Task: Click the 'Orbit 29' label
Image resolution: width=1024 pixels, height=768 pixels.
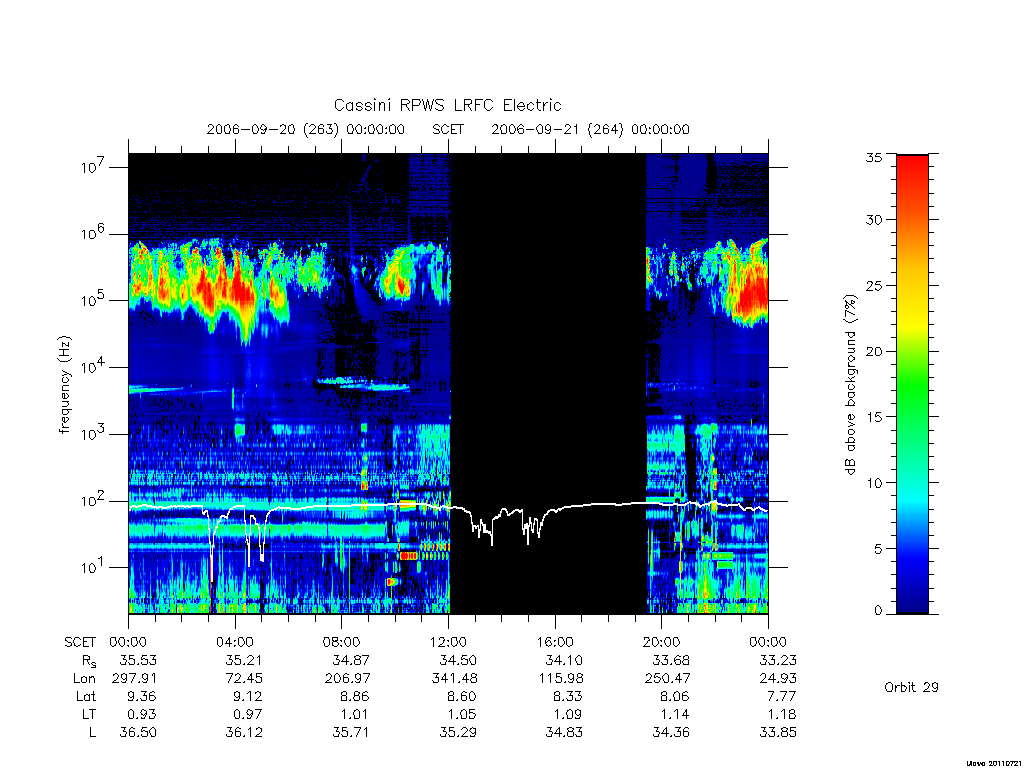Action: pos(911,687)
